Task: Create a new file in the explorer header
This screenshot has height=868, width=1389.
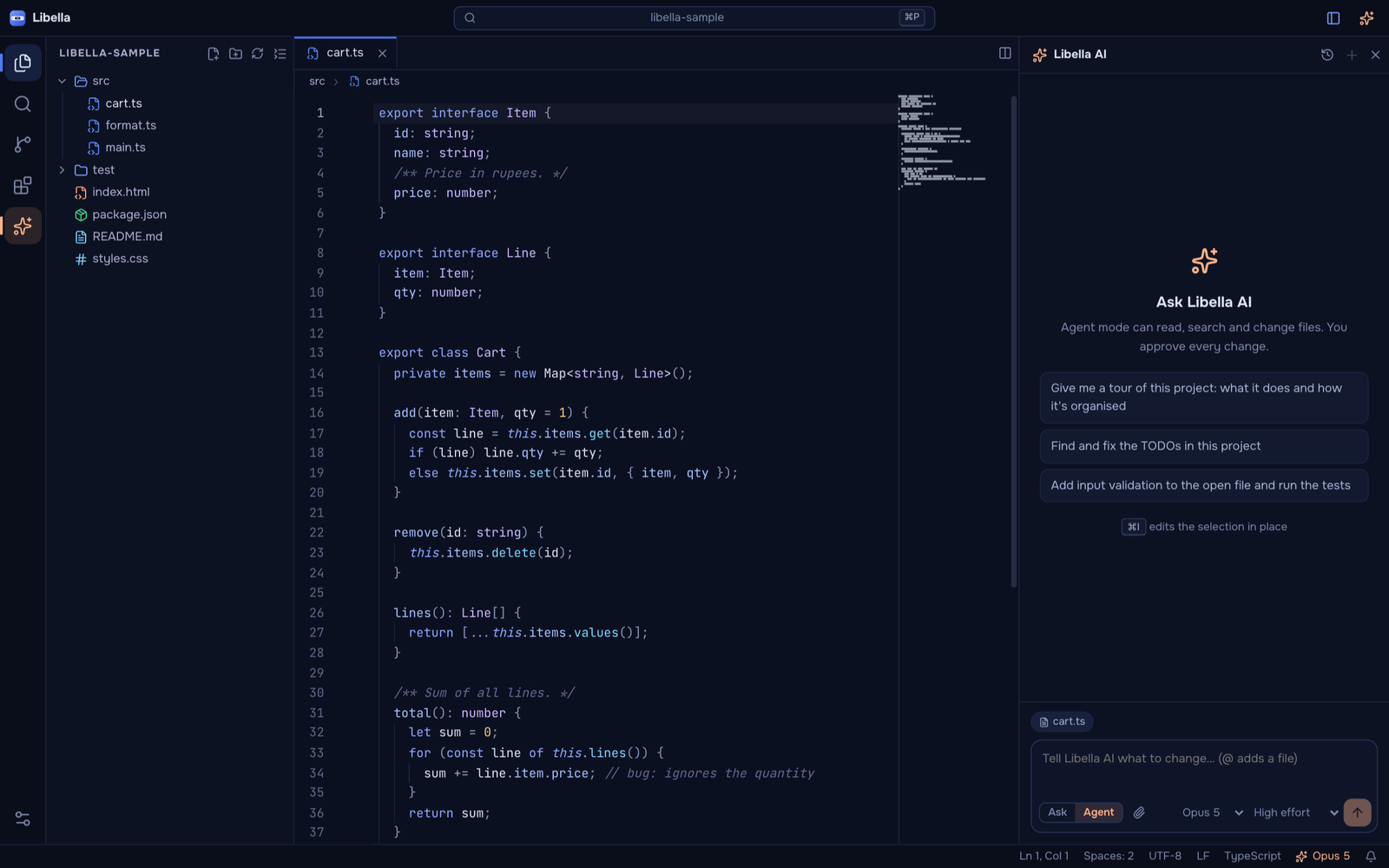Action: (x=214, y=54)
